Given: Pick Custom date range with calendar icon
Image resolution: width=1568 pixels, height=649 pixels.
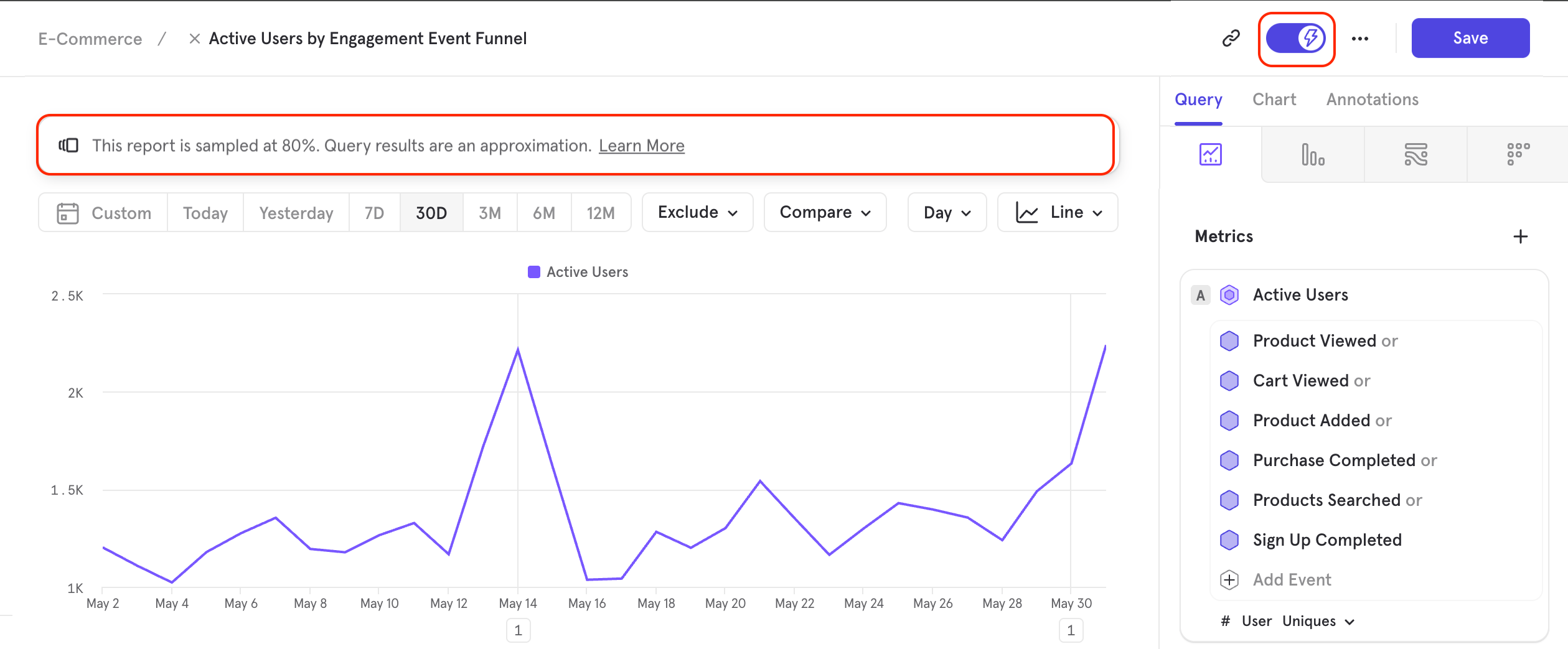Looking at the screenshot, I should (x=103, y=213).
